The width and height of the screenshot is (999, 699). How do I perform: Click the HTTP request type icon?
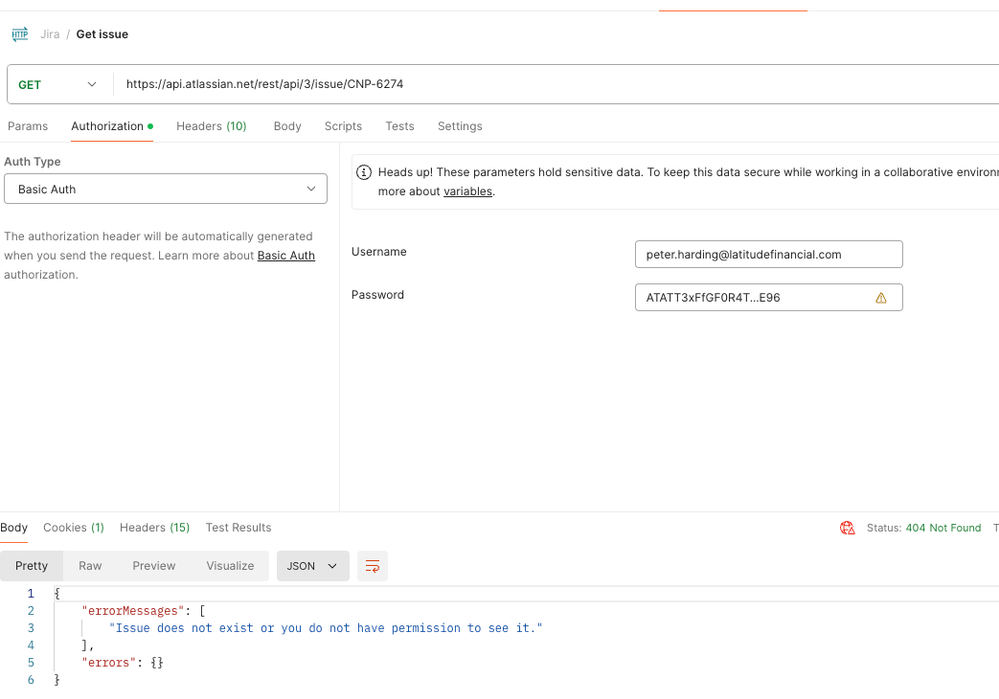tap(20, 34)
